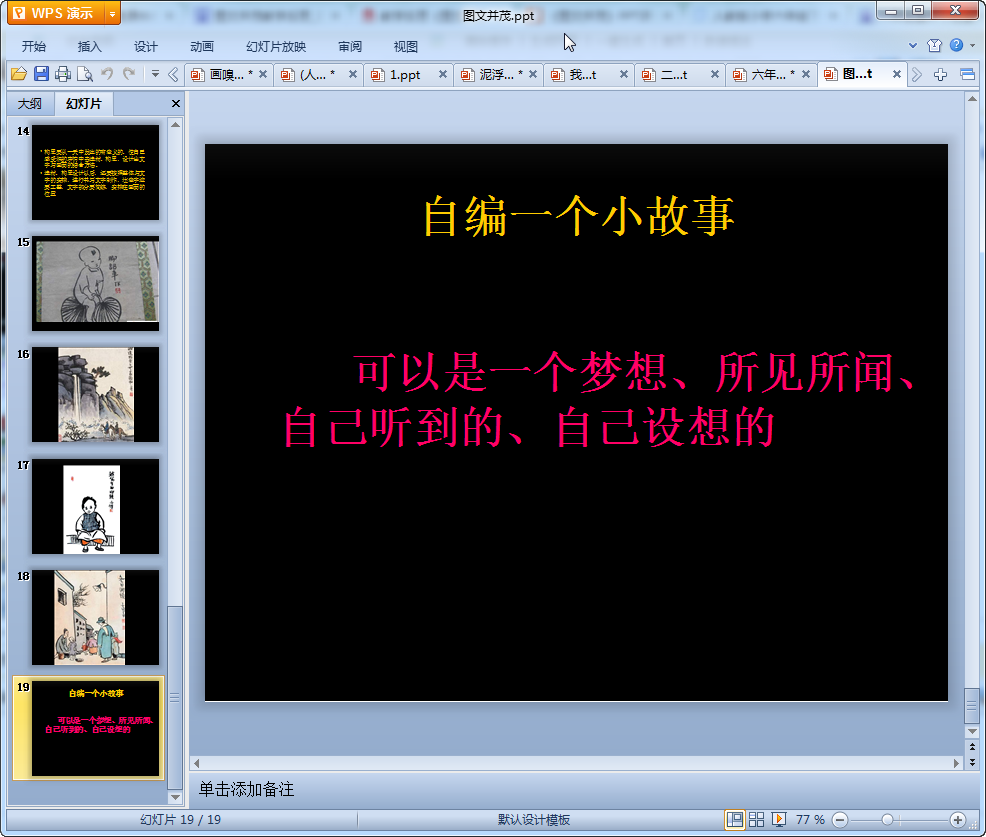Close the 六年... document tab

806,74
